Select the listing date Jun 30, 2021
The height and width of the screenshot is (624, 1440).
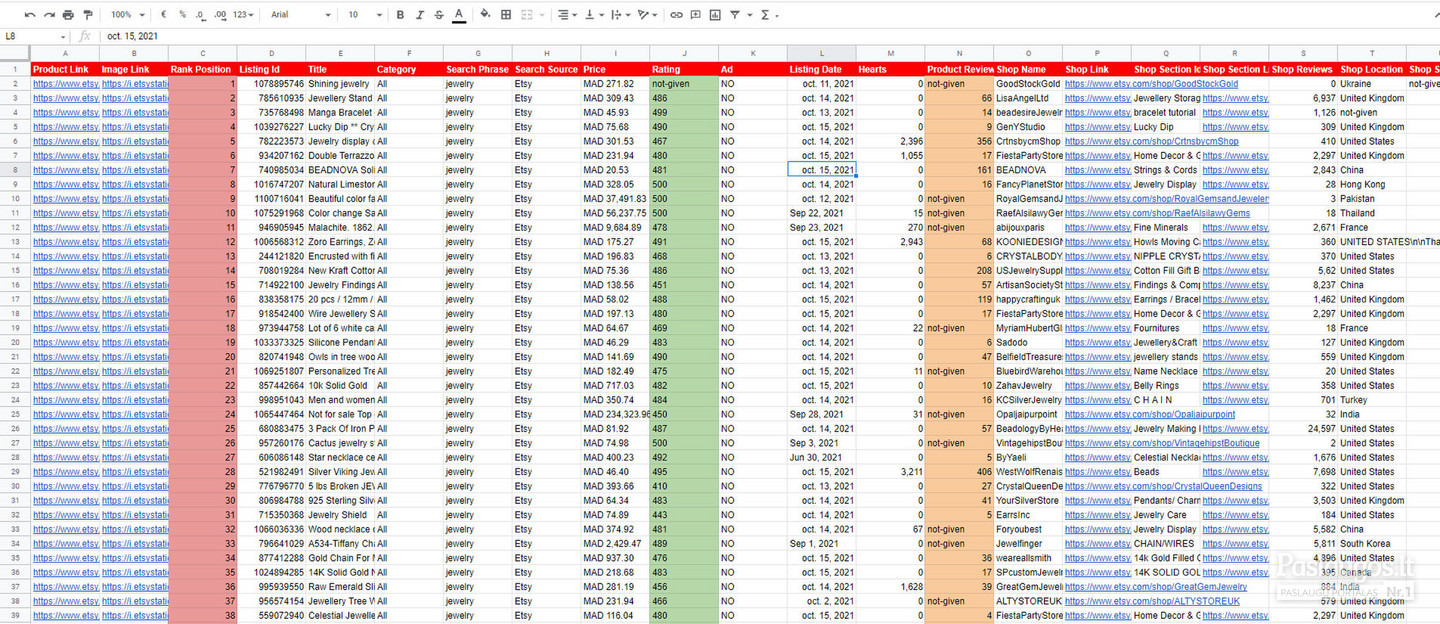tap(822, 457)
